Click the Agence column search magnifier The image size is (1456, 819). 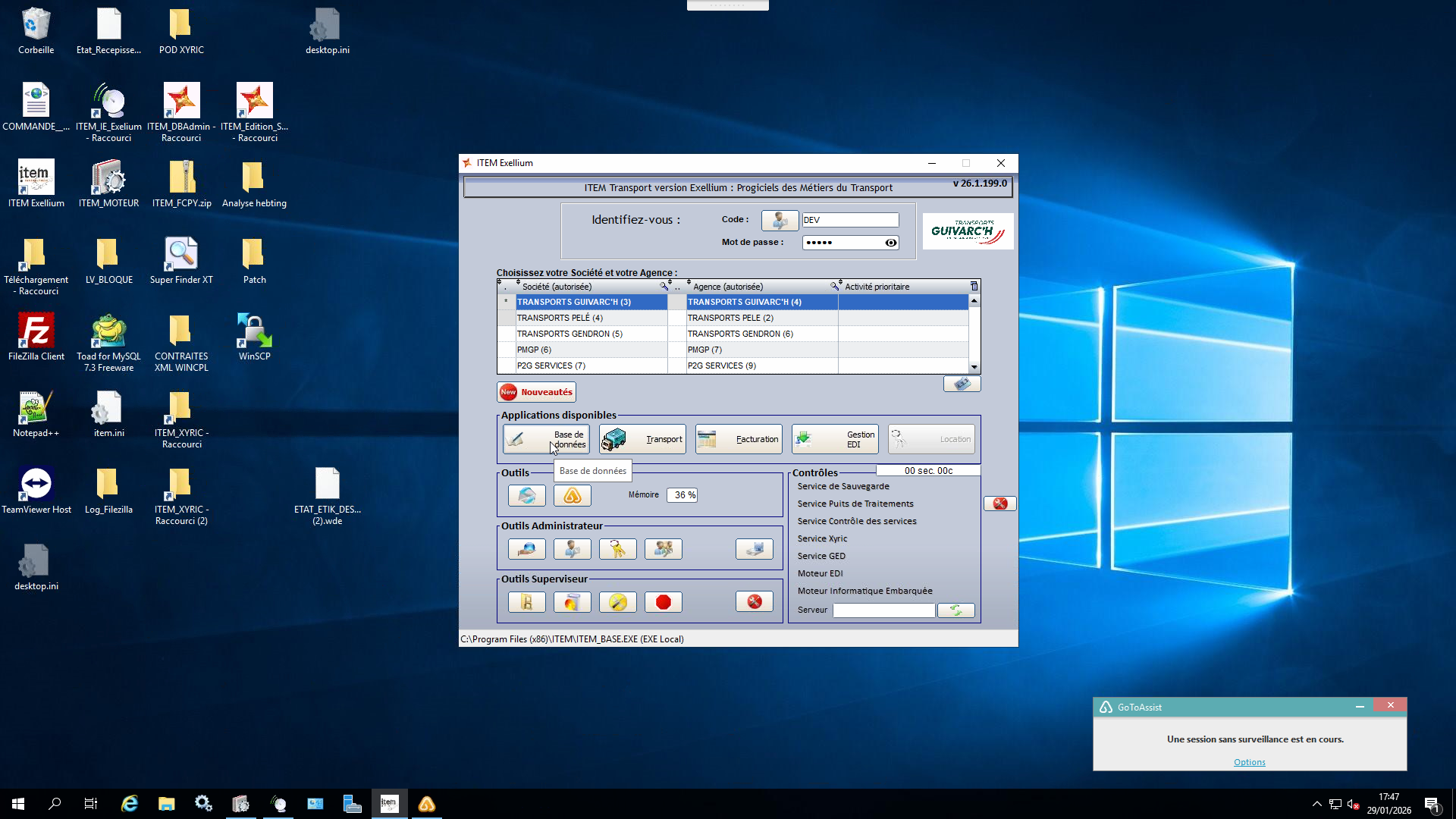pyautogui.click(x=833, y=287)
